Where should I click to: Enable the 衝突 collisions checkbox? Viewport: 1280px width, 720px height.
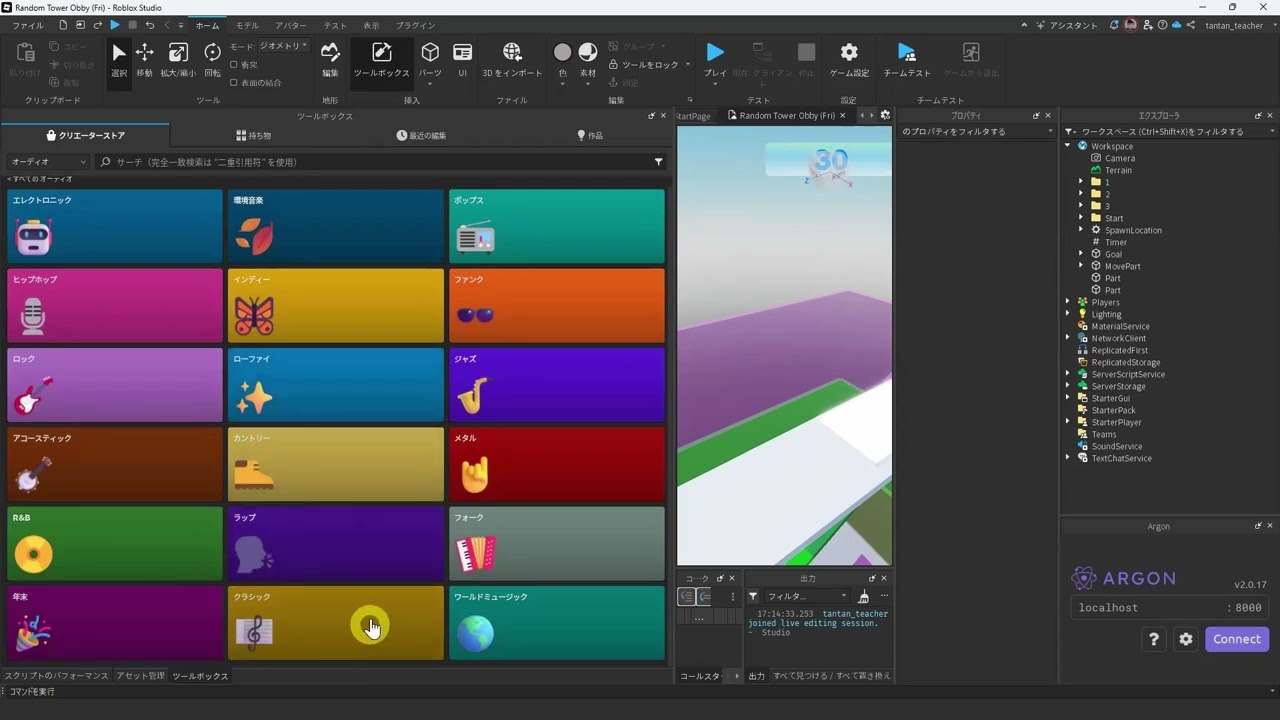coord(234,65)
